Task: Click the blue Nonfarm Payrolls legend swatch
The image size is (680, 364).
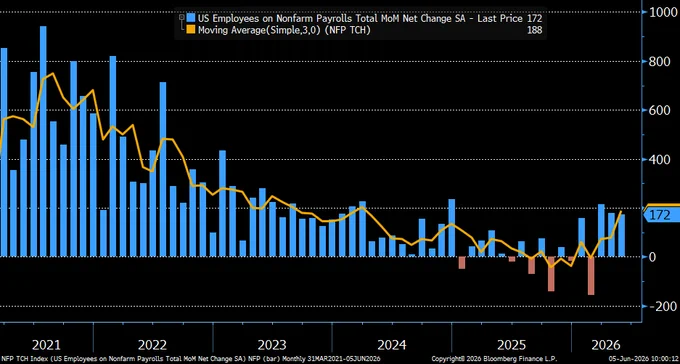Action: pyautogui.click(x=191, y=18)
